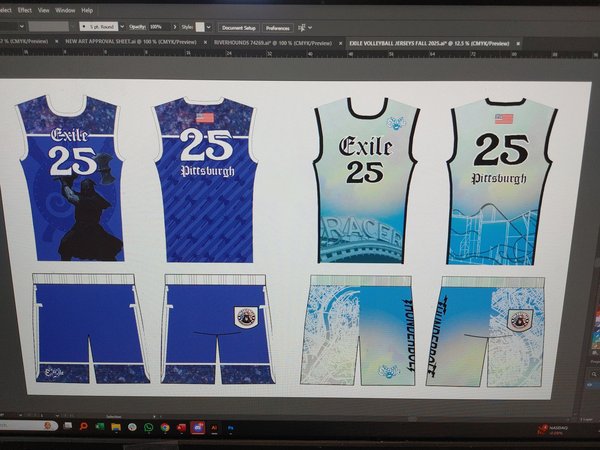Switch to Adobe Illustrator taskbar icon

pyautogui.click(x=213, y=427)
